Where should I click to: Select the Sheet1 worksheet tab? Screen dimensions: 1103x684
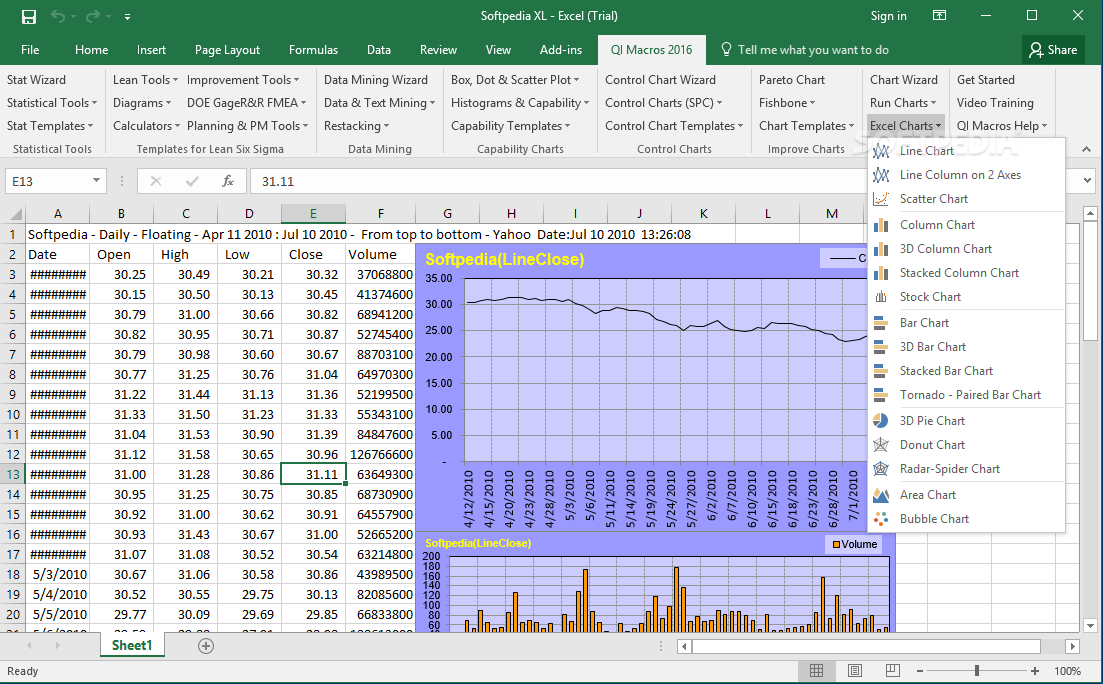(132, 645)
